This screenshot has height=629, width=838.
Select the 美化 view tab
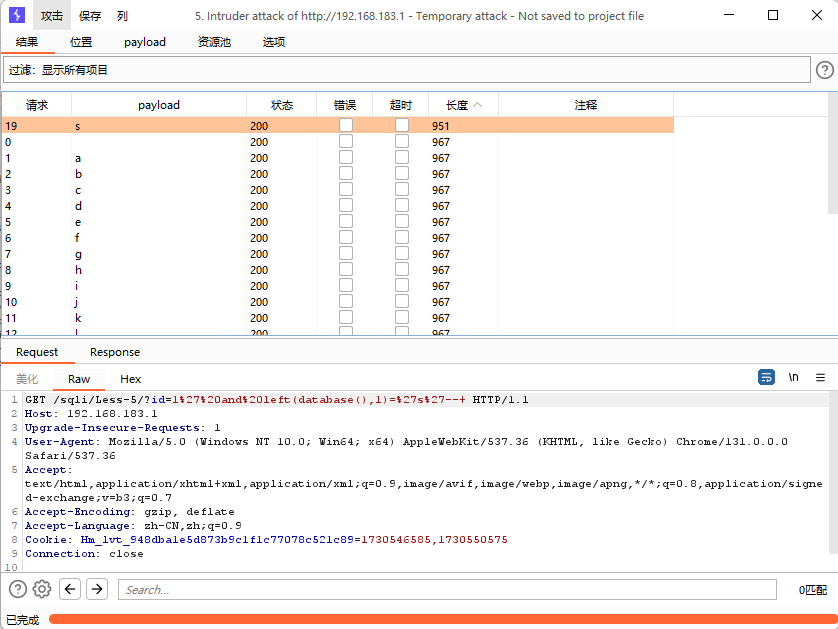tap(27, 379)
